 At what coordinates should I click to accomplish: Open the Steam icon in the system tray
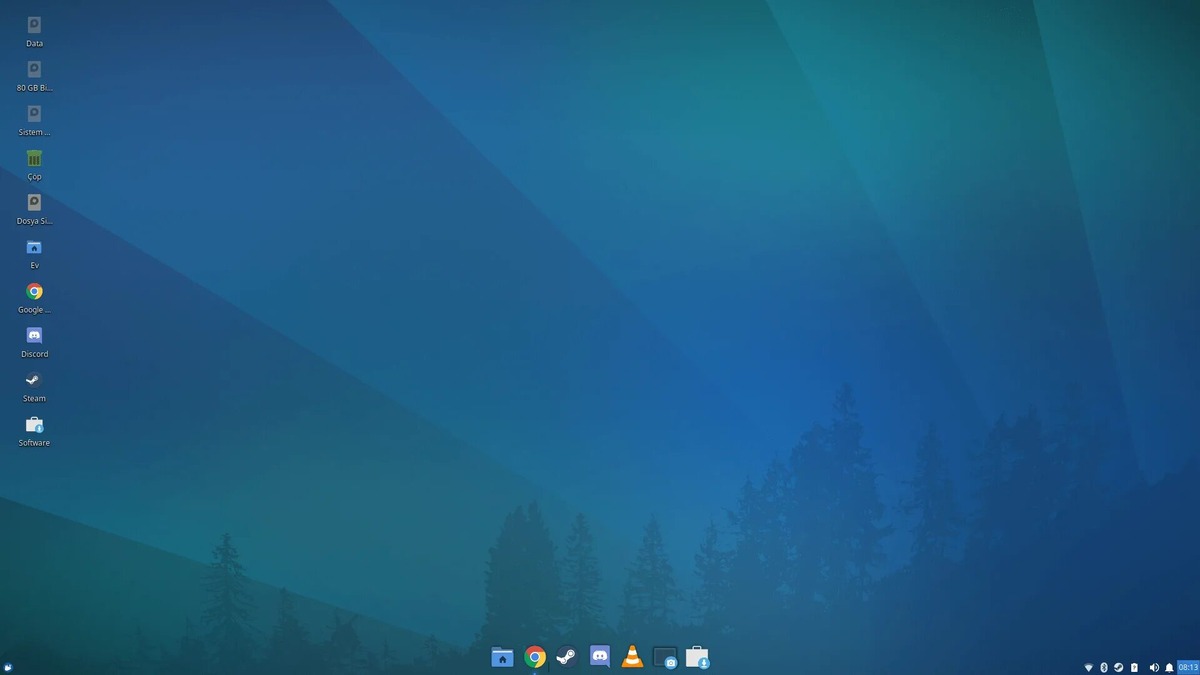[x=1118, y=667]
